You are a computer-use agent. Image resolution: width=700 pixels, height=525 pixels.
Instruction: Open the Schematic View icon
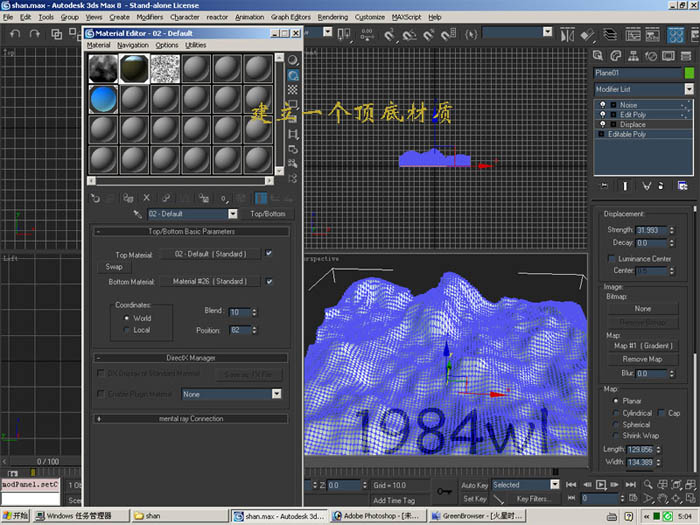[x=653, y=35]
